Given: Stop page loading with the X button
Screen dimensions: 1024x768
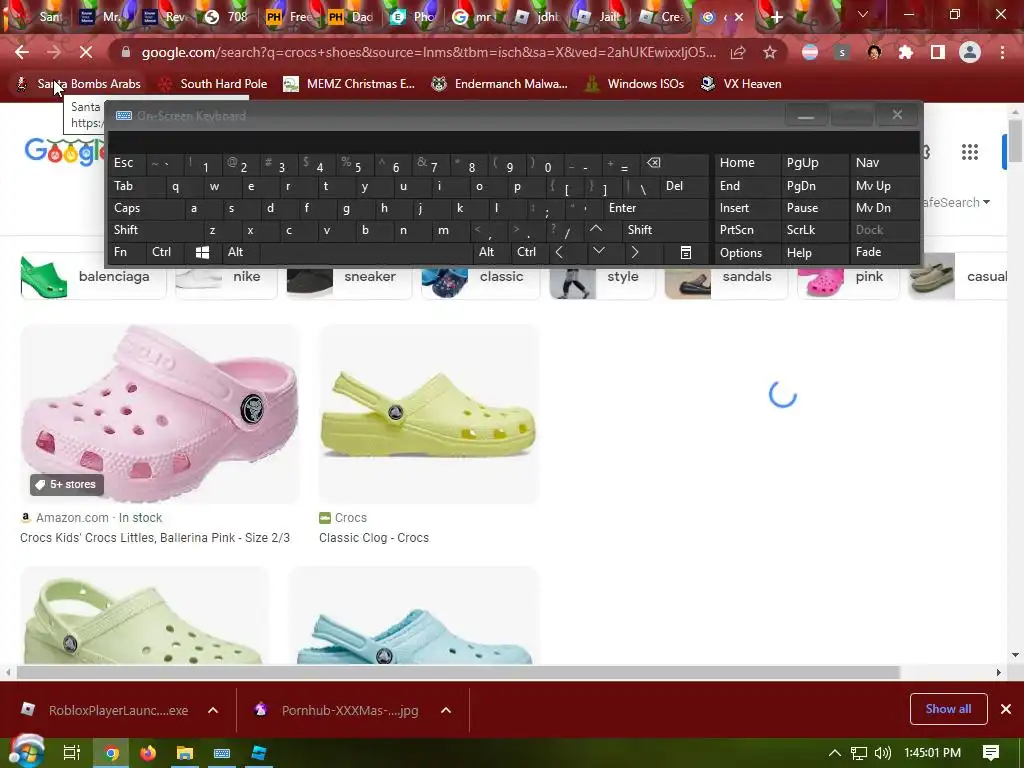Looking at the screenshot, I should (86, 52).
